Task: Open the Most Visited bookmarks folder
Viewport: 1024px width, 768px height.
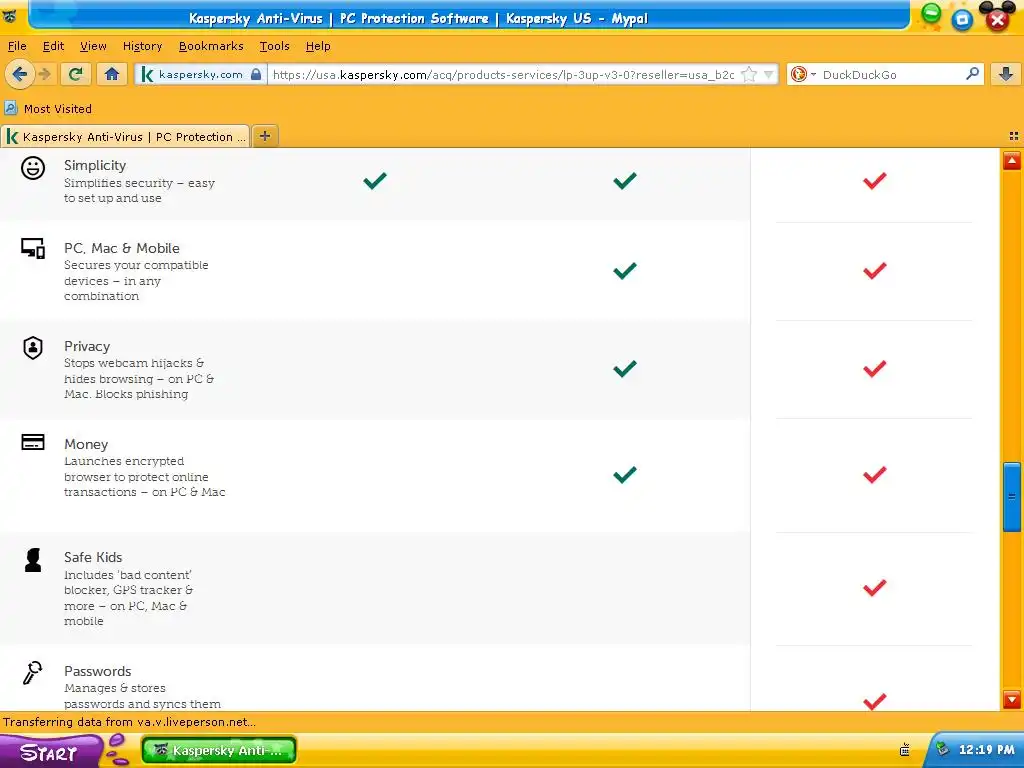Action: [48, 108]
